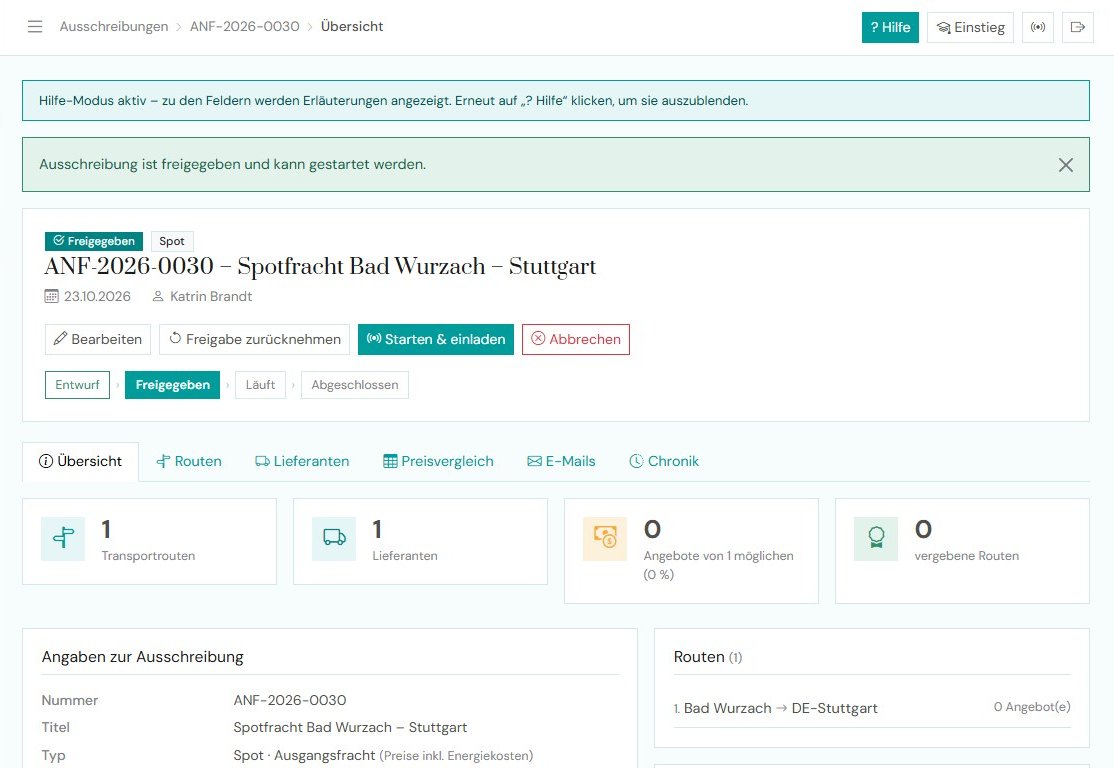This screenshot has height=768, width=1114.
Task: Click the 'Routen (1)' panel heading
Action: pyautogui.click(x=708, y=657)
